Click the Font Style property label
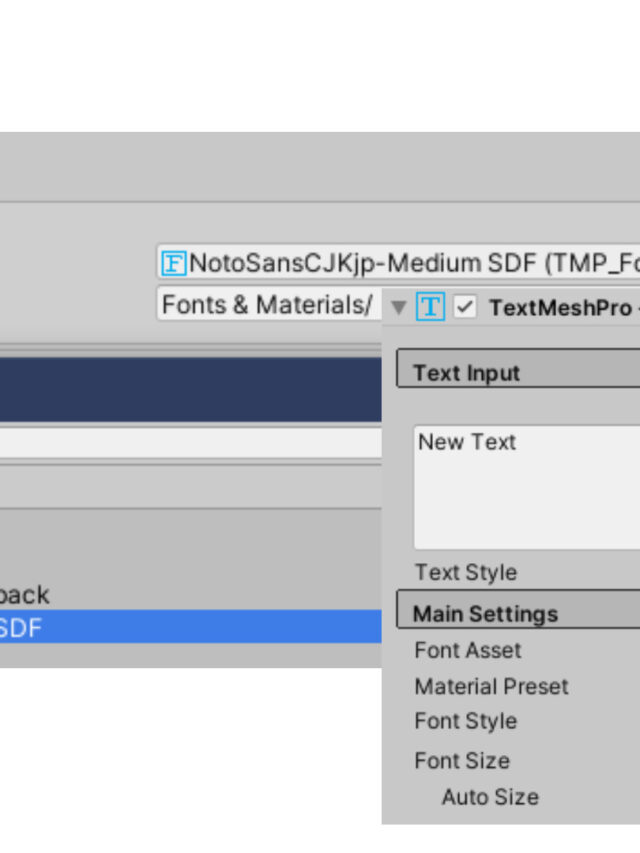 (466, 721)
